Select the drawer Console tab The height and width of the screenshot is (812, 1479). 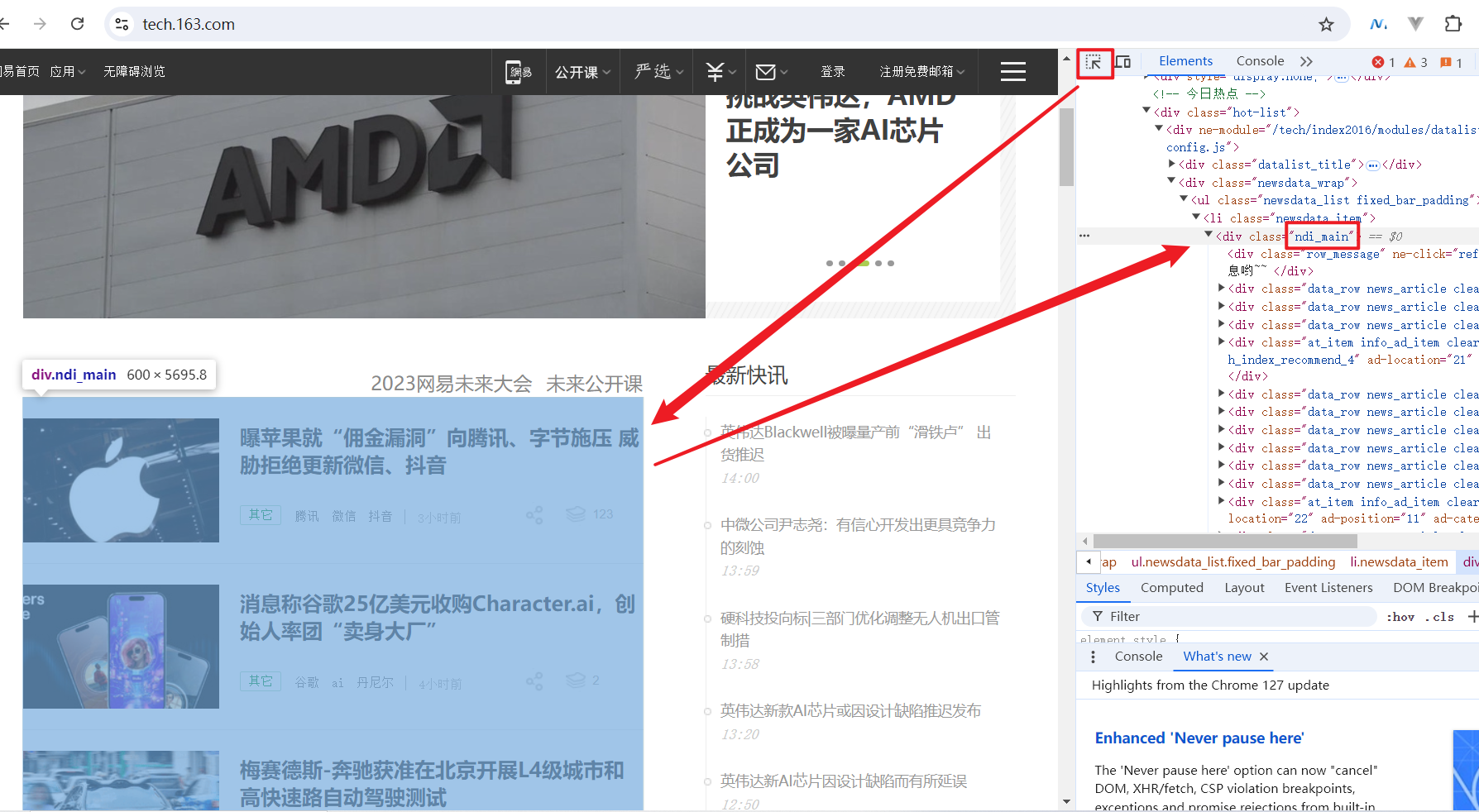1138,657
